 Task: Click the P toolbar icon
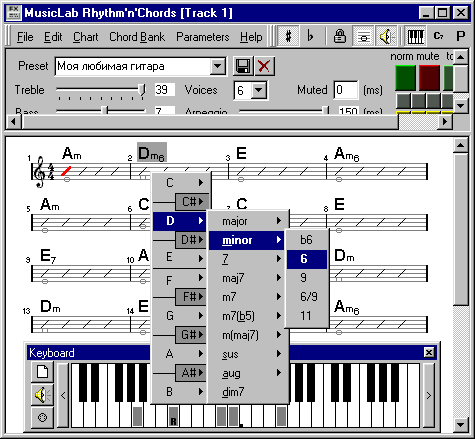click(461, 36)
